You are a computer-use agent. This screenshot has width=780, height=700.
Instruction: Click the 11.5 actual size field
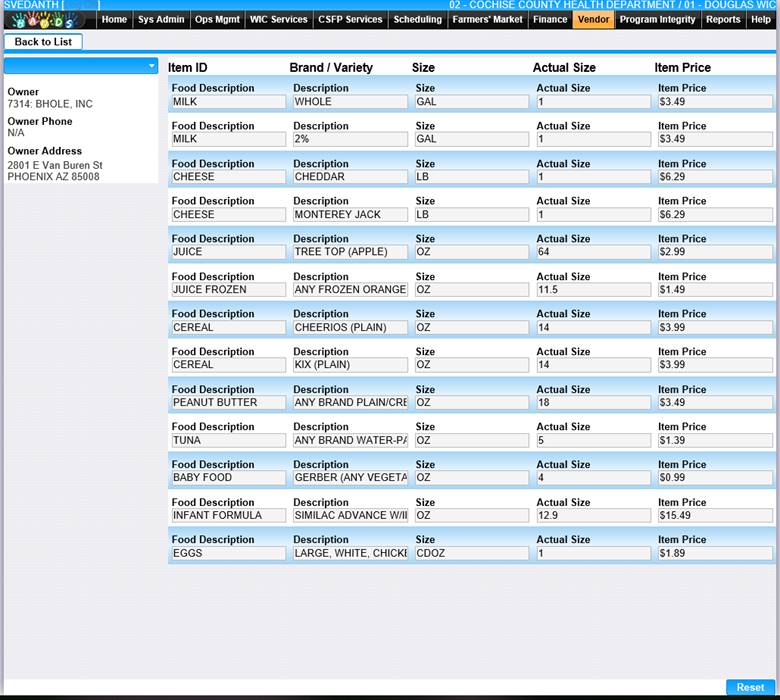point(593,290)
